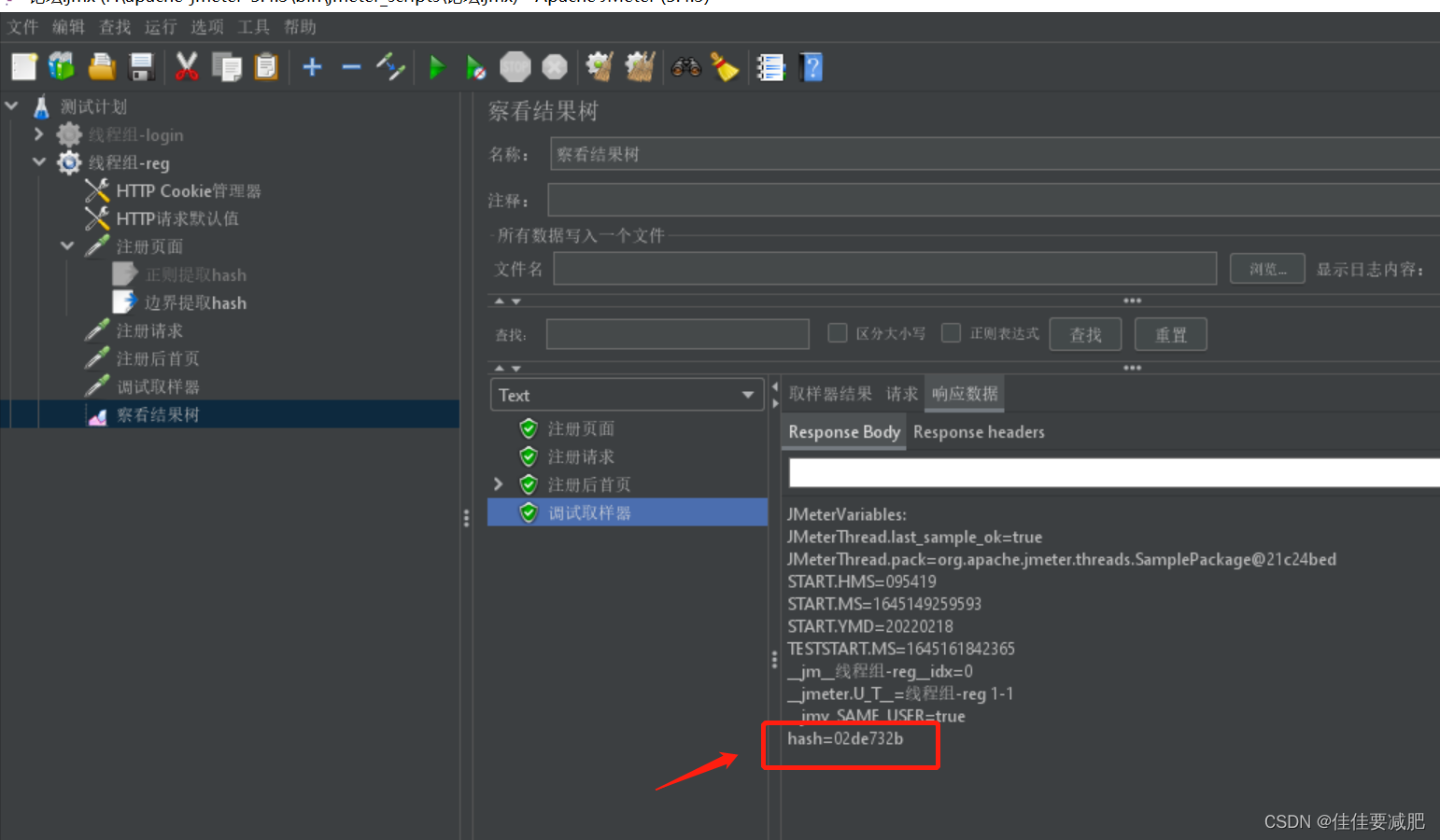The image size is (1440, 840).
Task: Collapse the 测试计划 tree root
Action: coord(12,106)
